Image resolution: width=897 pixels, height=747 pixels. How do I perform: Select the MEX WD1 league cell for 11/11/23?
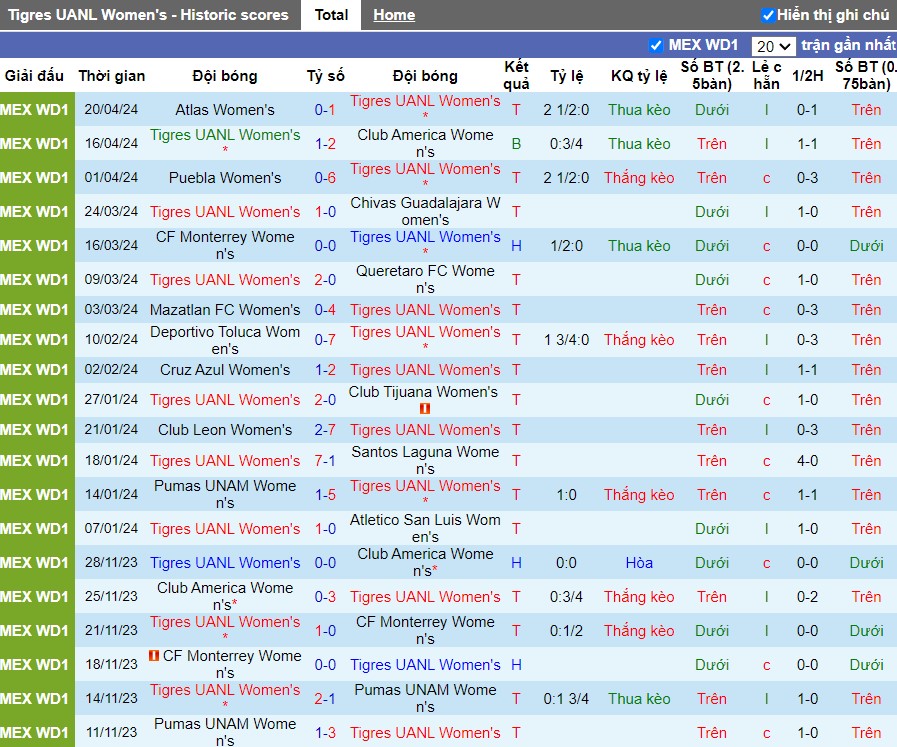37,732
